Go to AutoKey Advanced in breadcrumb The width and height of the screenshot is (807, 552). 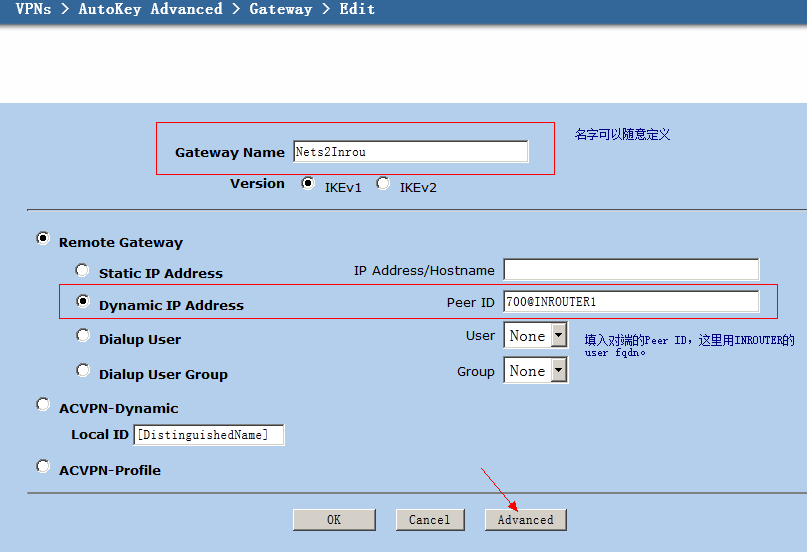tap(150, 9)
